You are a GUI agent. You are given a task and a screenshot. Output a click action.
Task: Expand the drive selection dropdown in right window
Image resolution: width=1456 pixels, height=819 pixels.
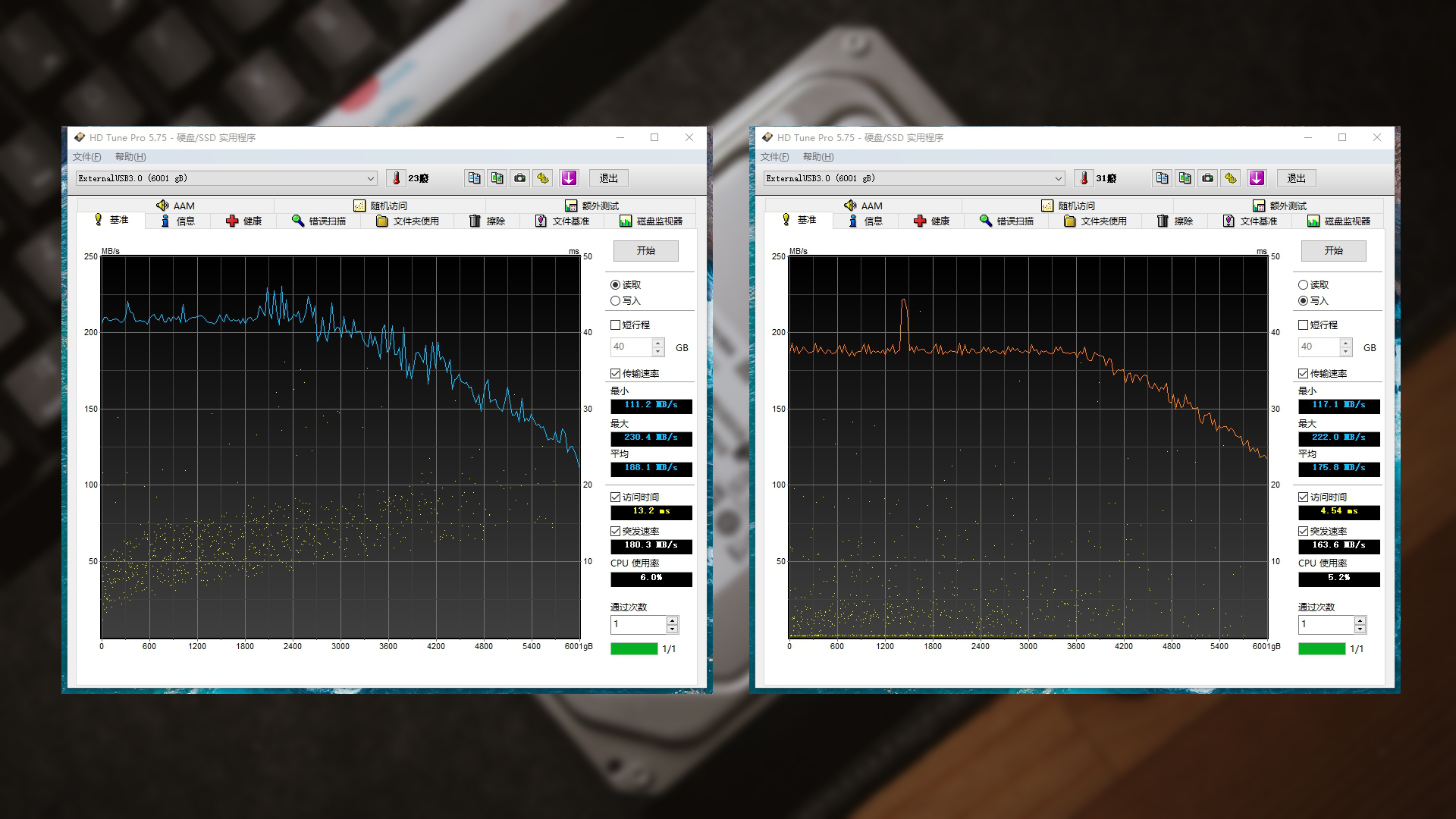[1059, 179]
